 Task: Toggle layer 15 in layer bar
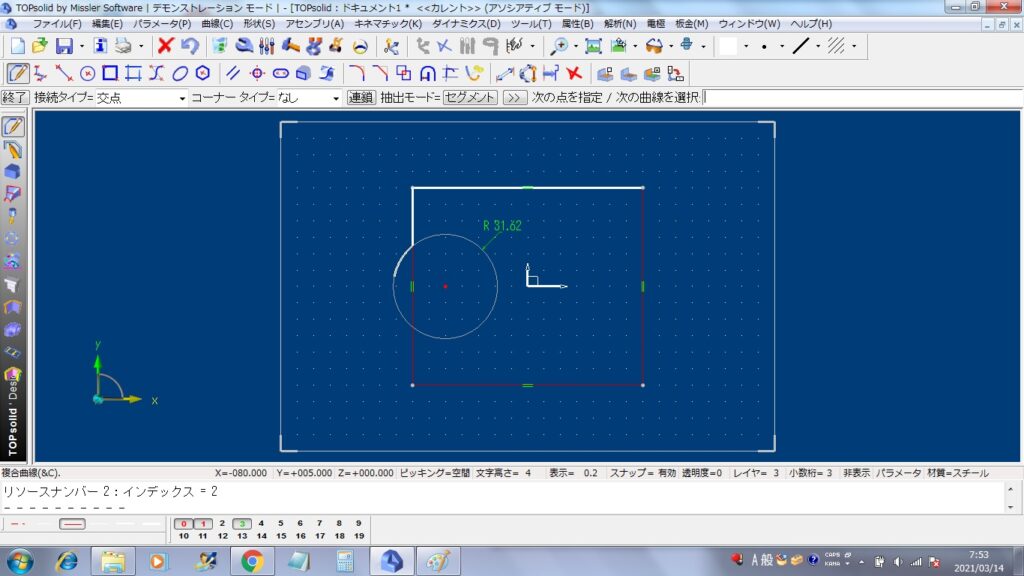(281, 536)
